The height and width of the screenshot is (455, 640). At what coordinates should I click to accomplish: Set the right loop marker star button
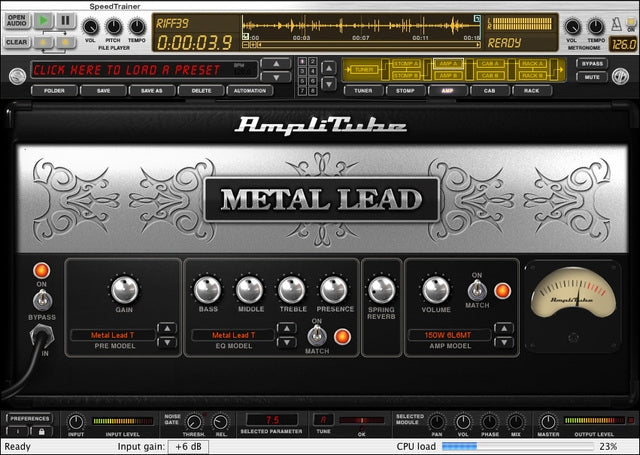(66, 42)
